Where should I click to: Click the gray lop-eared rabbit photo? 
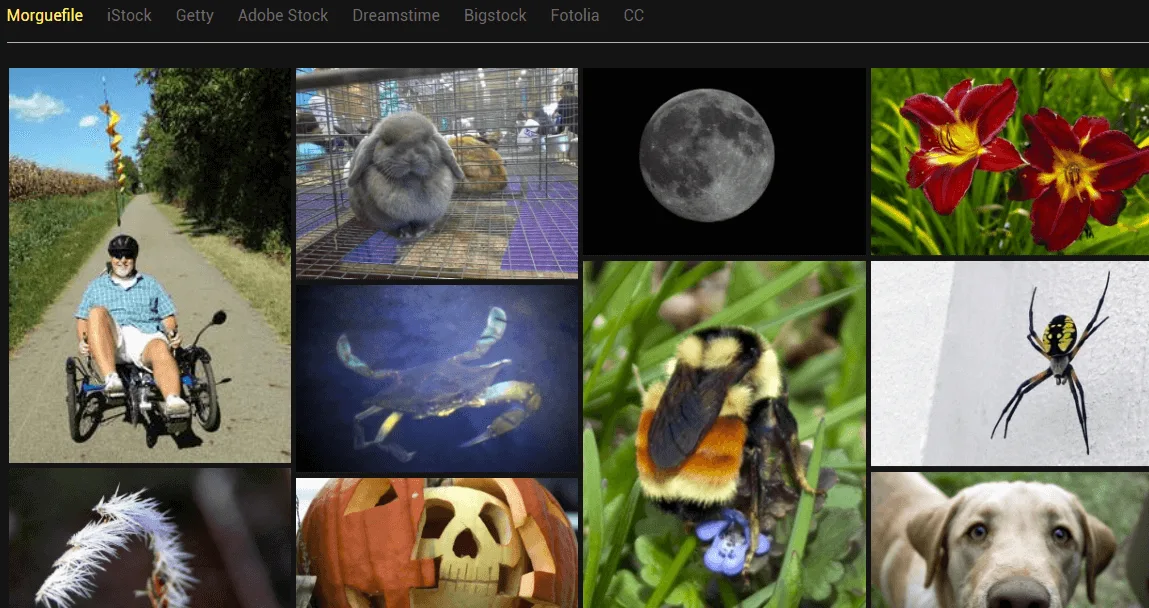point(436,174)
